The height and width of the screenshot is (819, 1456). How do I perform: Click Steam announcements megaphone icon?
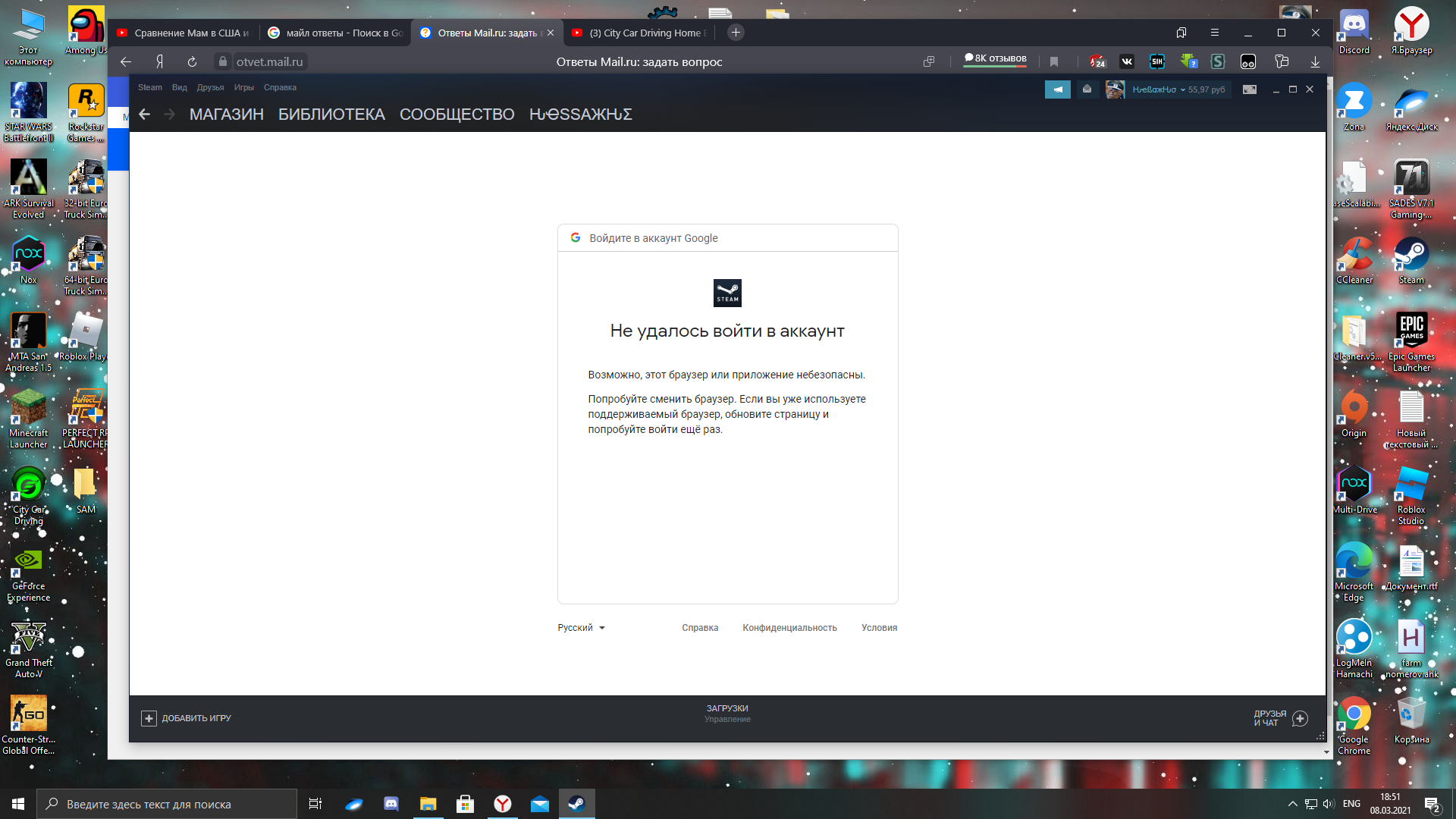(x=1057, y=89)
